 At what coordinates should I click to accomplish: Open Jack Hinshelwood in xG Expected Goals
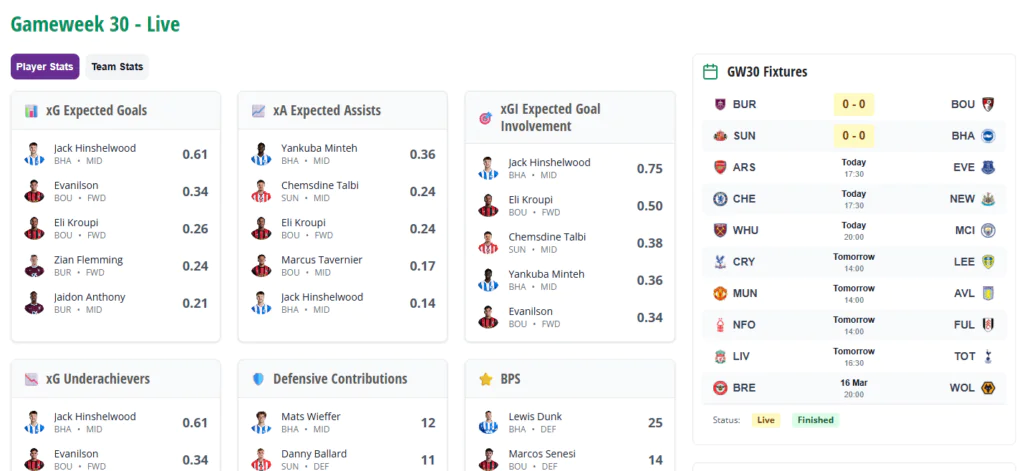point(95,148)
